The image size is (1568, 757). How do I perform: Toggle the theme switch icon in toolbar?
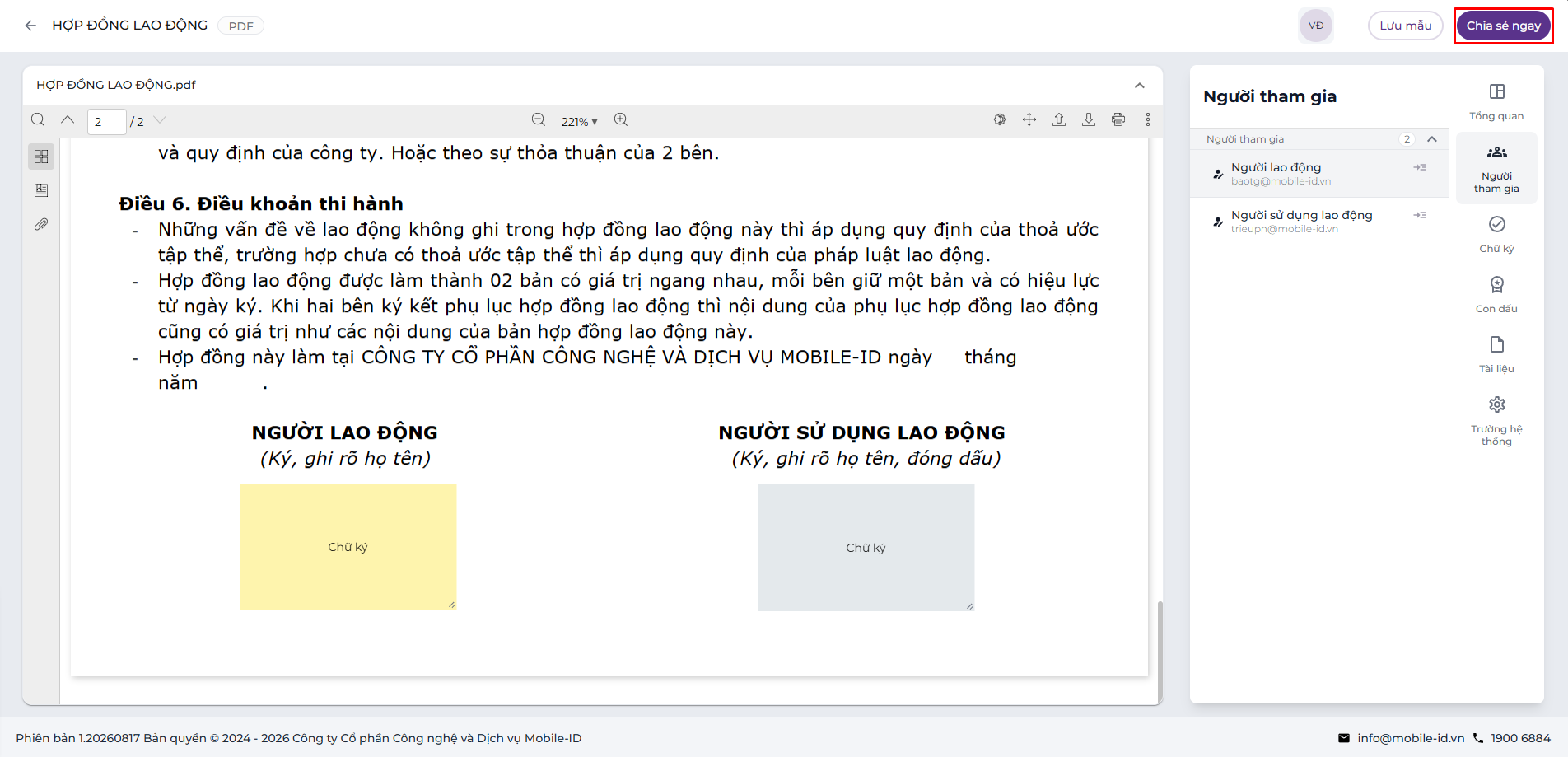click(x=1000, y=120)
